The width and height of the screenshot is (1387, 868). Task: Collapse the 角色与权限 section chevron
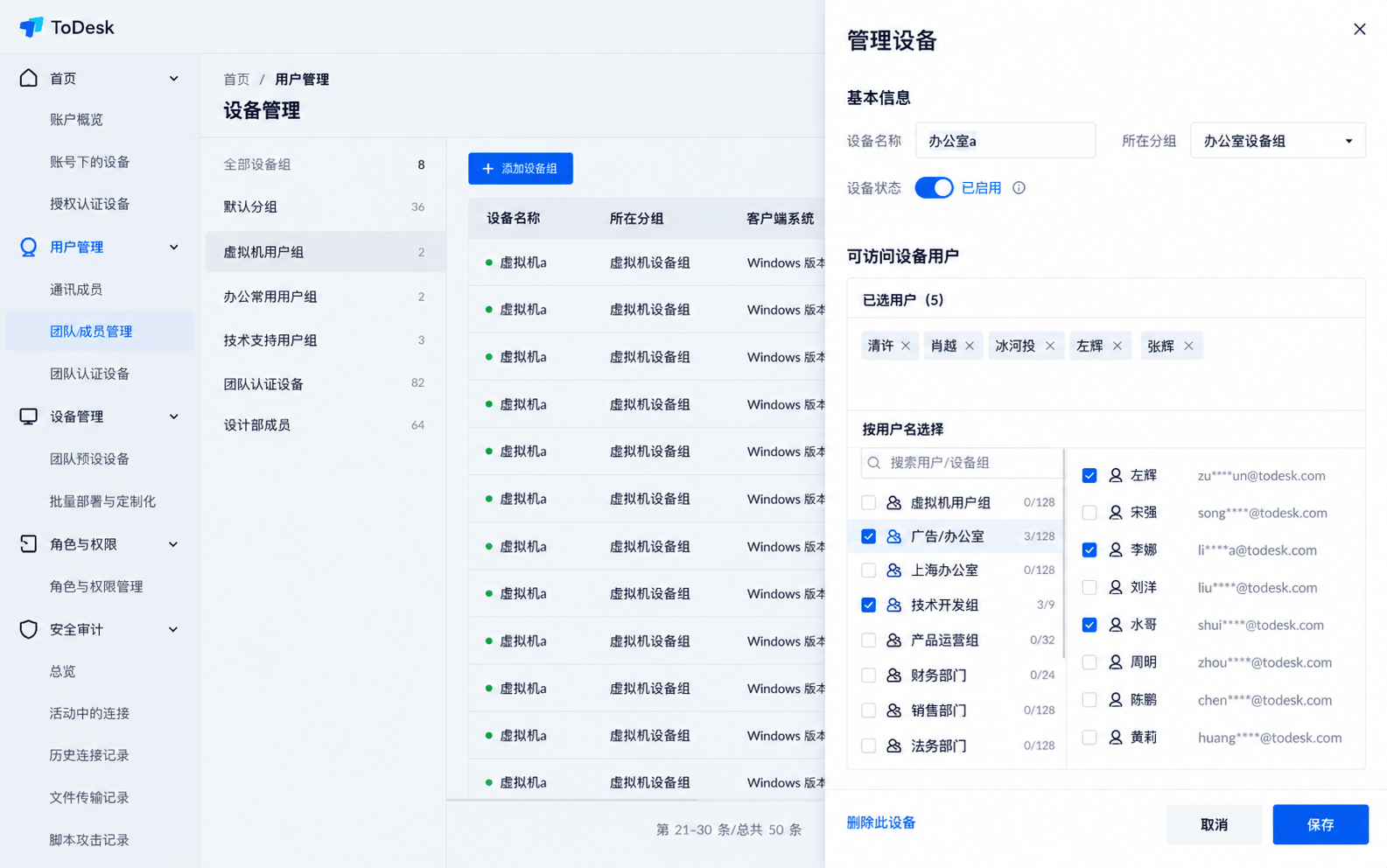[x=173, y=544]
